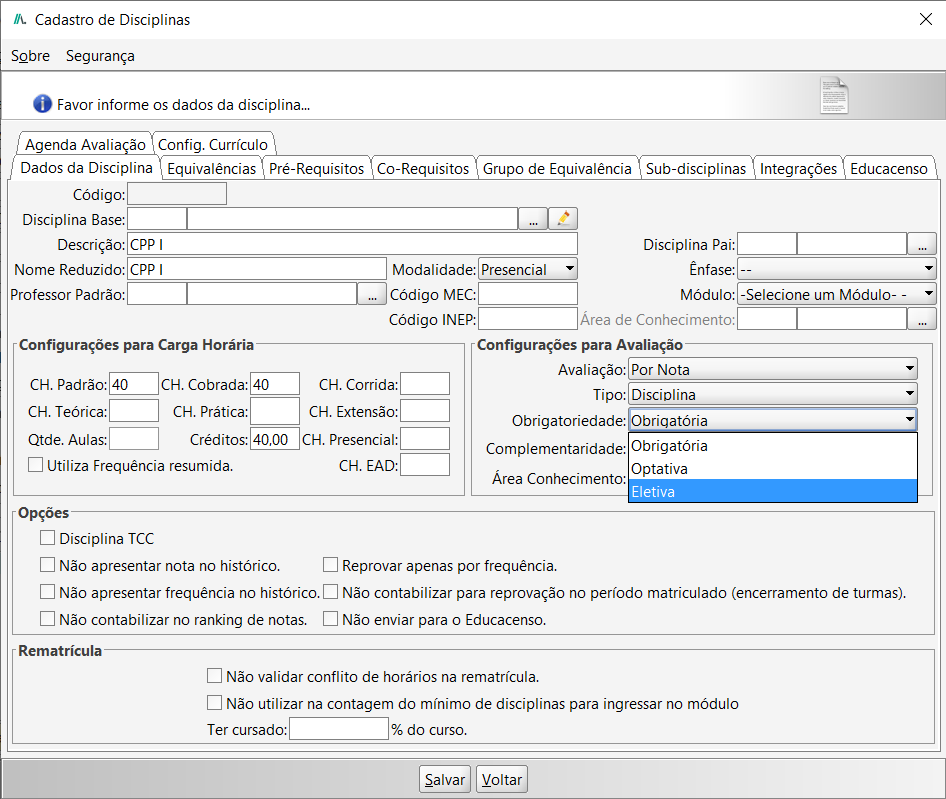Expand the Tipo dropdown
The image size is (946, 799).
click(773, 394)
